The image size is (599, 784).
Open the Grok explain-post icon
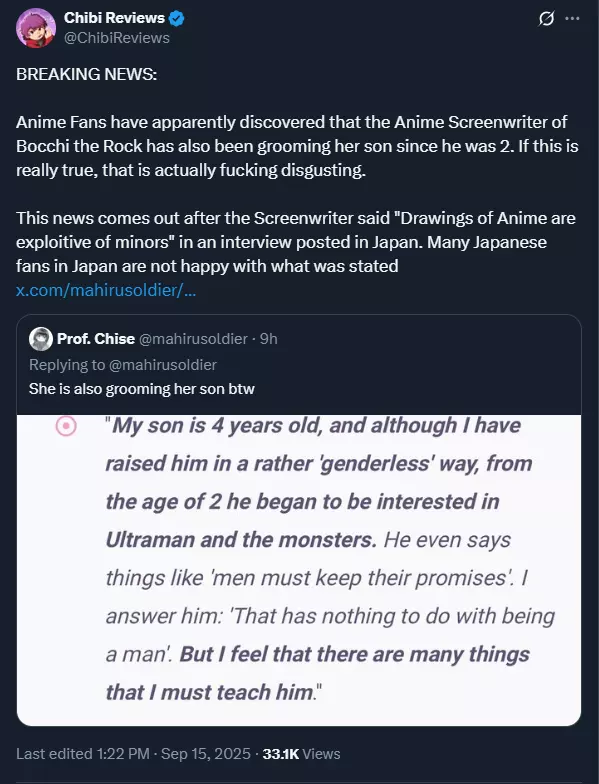point(546,19)
